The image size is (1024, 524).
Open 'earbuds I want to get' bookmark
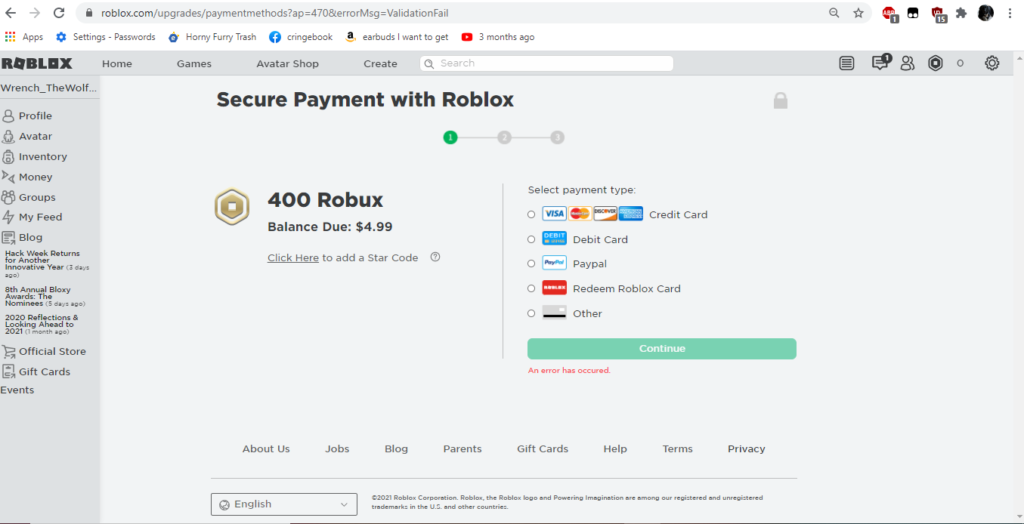click(397, 37)
